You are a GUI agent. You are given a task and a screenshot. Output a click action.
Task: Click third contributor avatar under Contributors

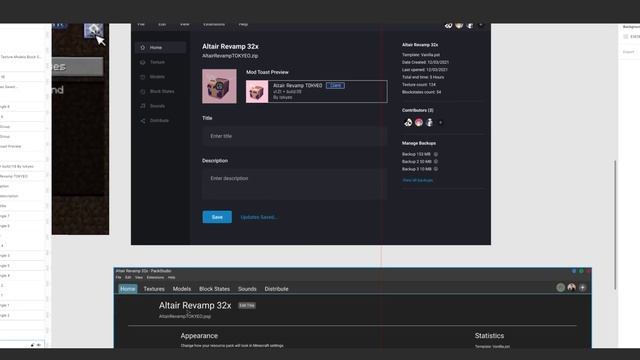[429, 122]
